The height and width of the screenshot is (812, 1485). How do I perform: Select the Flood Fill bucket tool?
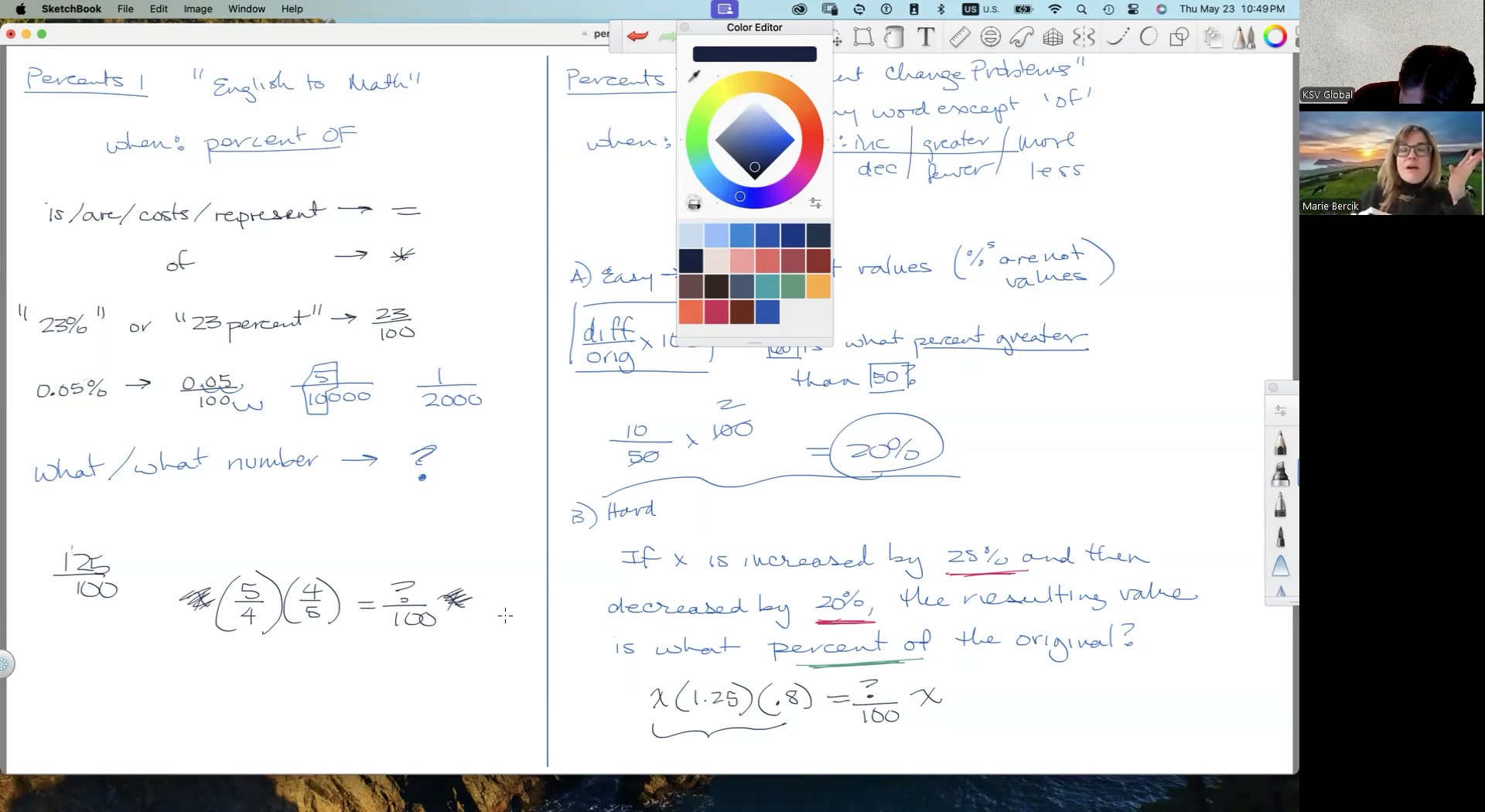[x=894, y=36]
